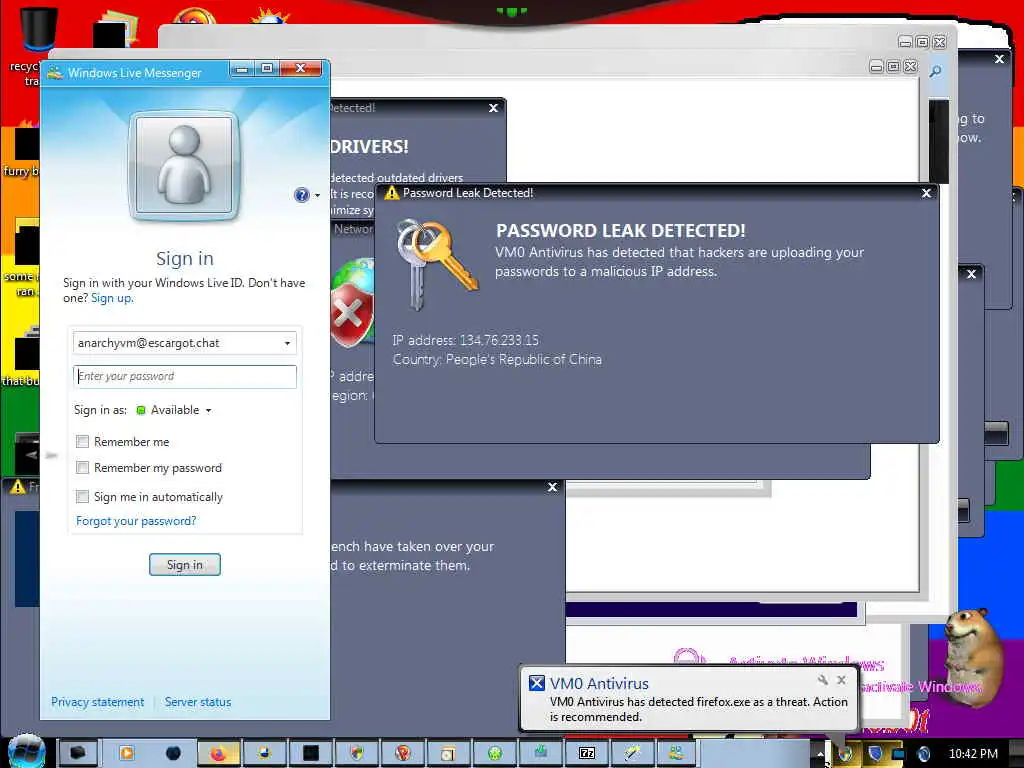Close the Password Leak Detected dialog
1024x768 pixels.
[926, 193]
